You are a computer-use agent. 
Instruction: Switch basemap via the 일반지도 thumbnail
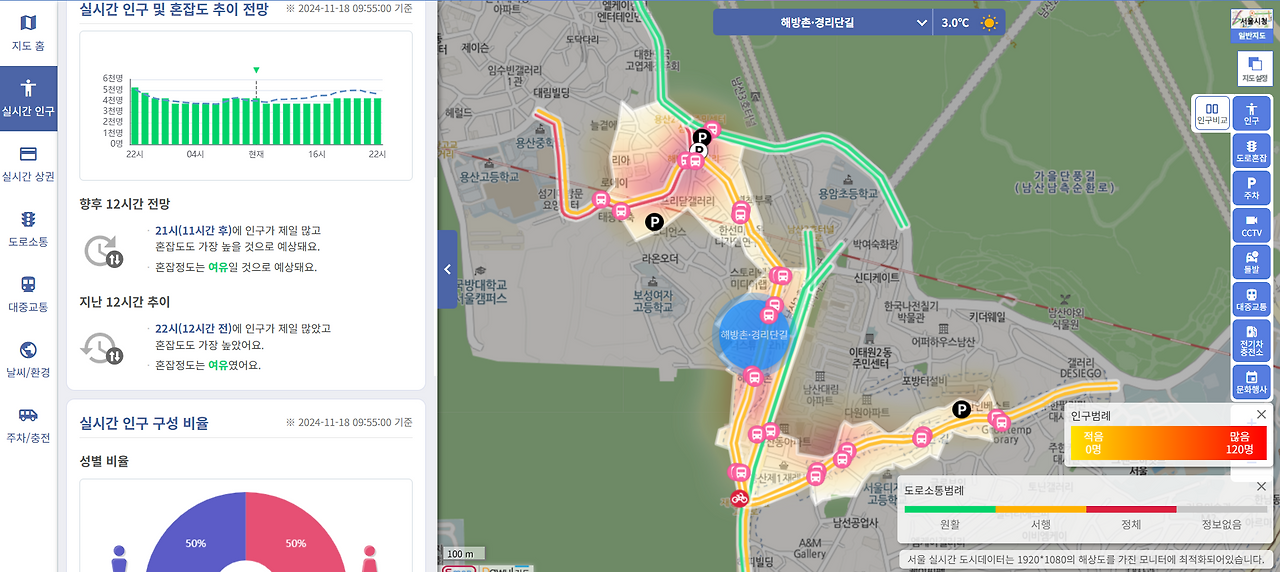[1251, 27]
